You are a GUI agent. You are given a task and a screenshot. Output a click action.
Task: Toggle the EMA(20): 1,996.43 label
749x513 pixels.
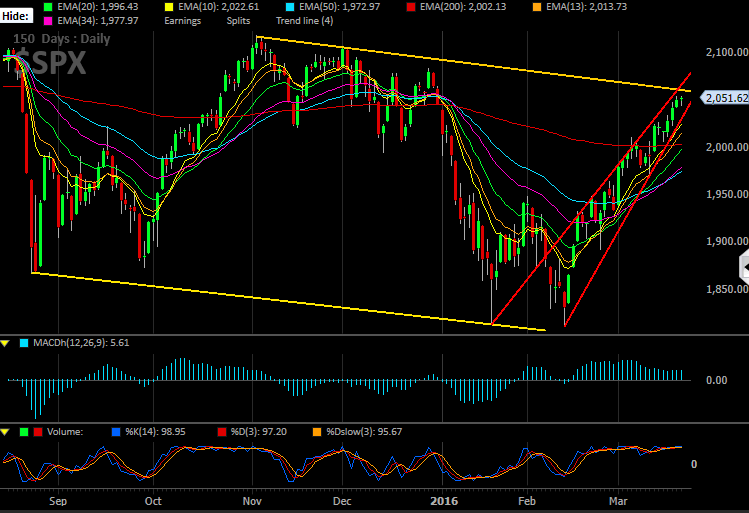tap(97, 7)
